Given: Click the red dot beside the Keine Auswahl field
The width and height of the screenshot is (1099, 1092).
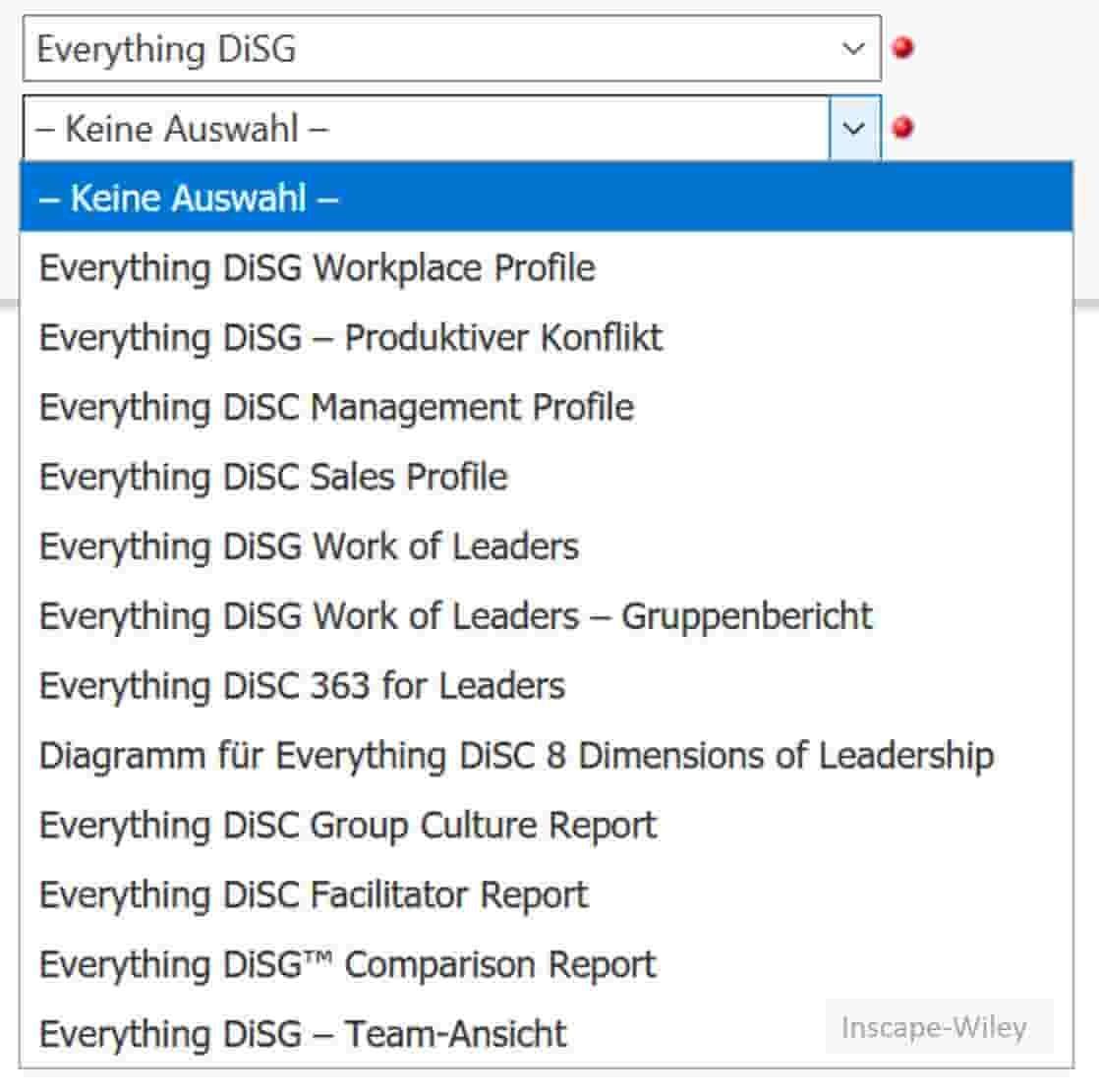Looking at the screenshot, I should pos(902,127).
